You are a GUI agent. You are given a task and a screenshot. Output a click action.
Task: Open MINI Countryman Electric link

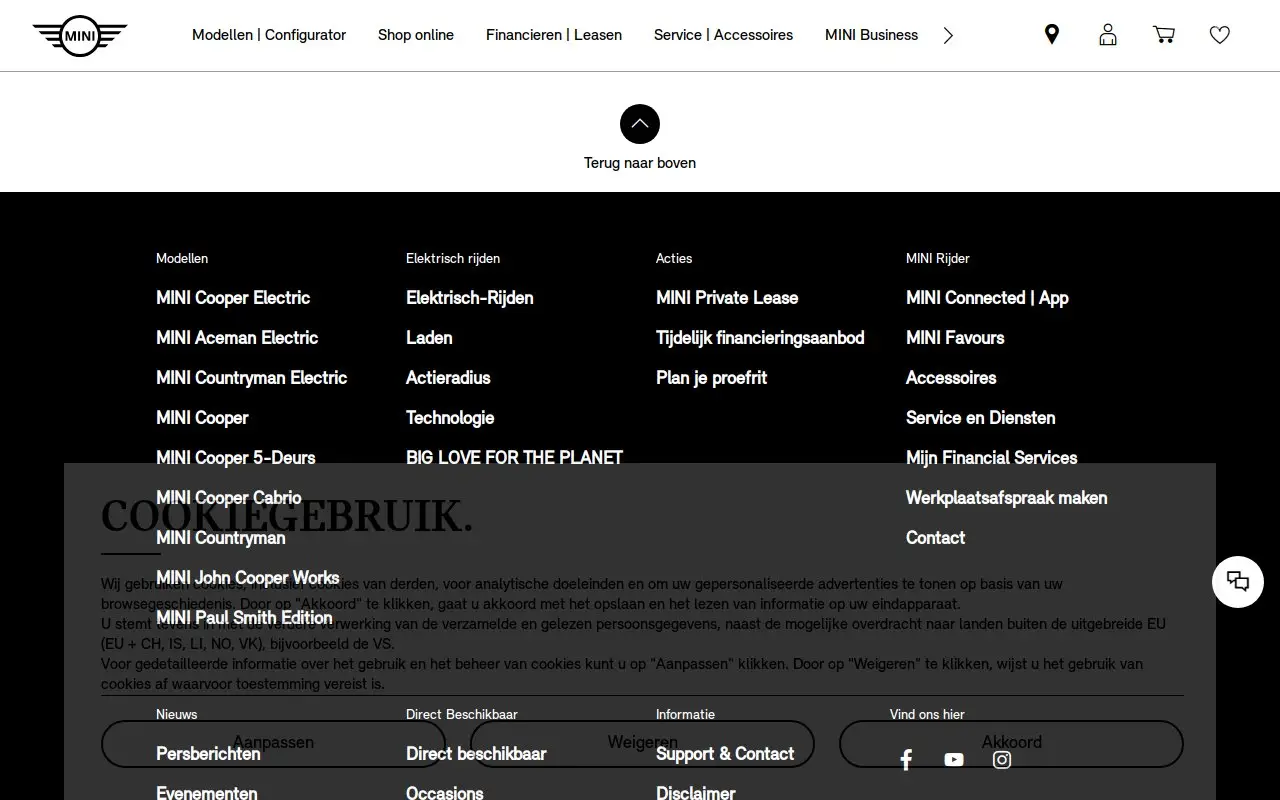(251, 378)
